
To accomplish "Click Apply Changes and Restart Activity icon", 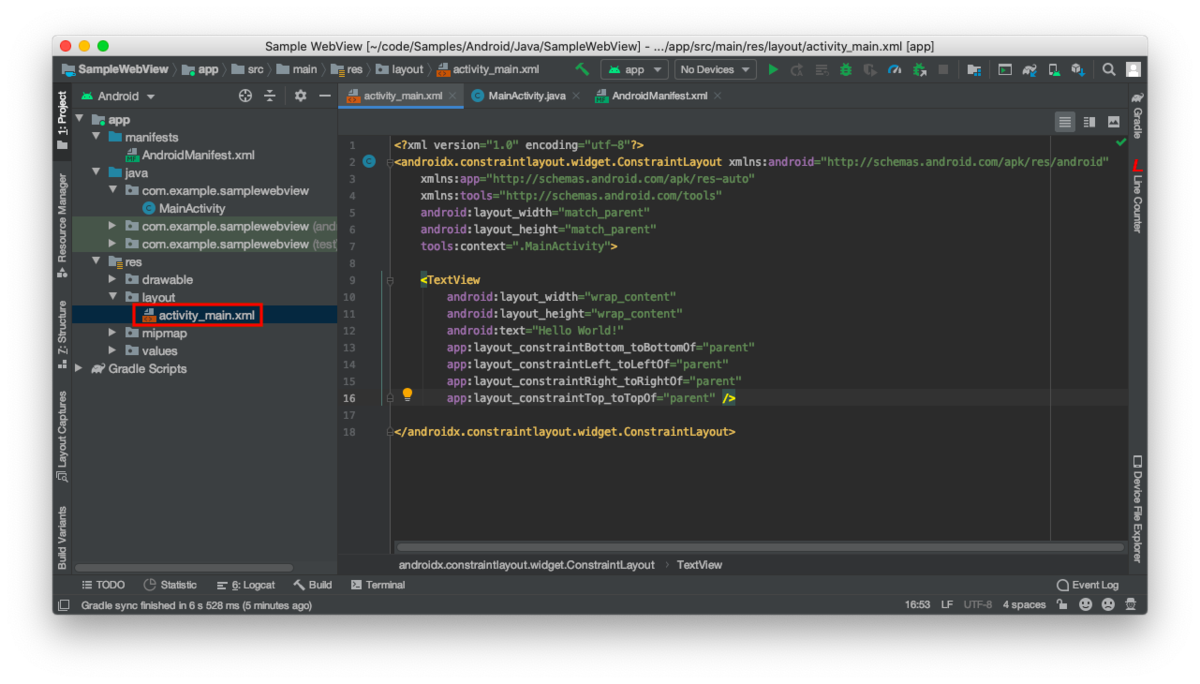I will (797, 70).
